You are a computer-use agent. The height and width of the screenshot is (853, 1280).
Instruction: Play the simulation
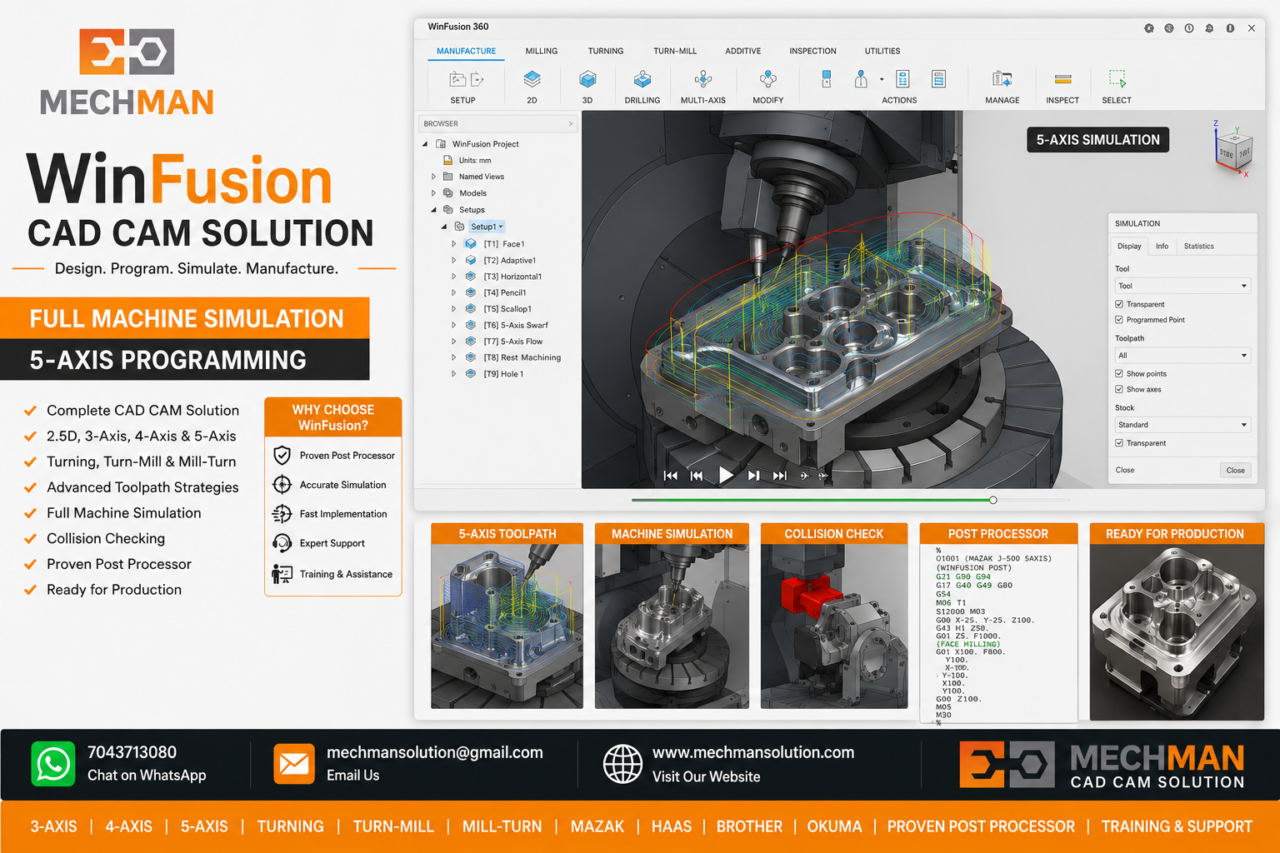726,476
